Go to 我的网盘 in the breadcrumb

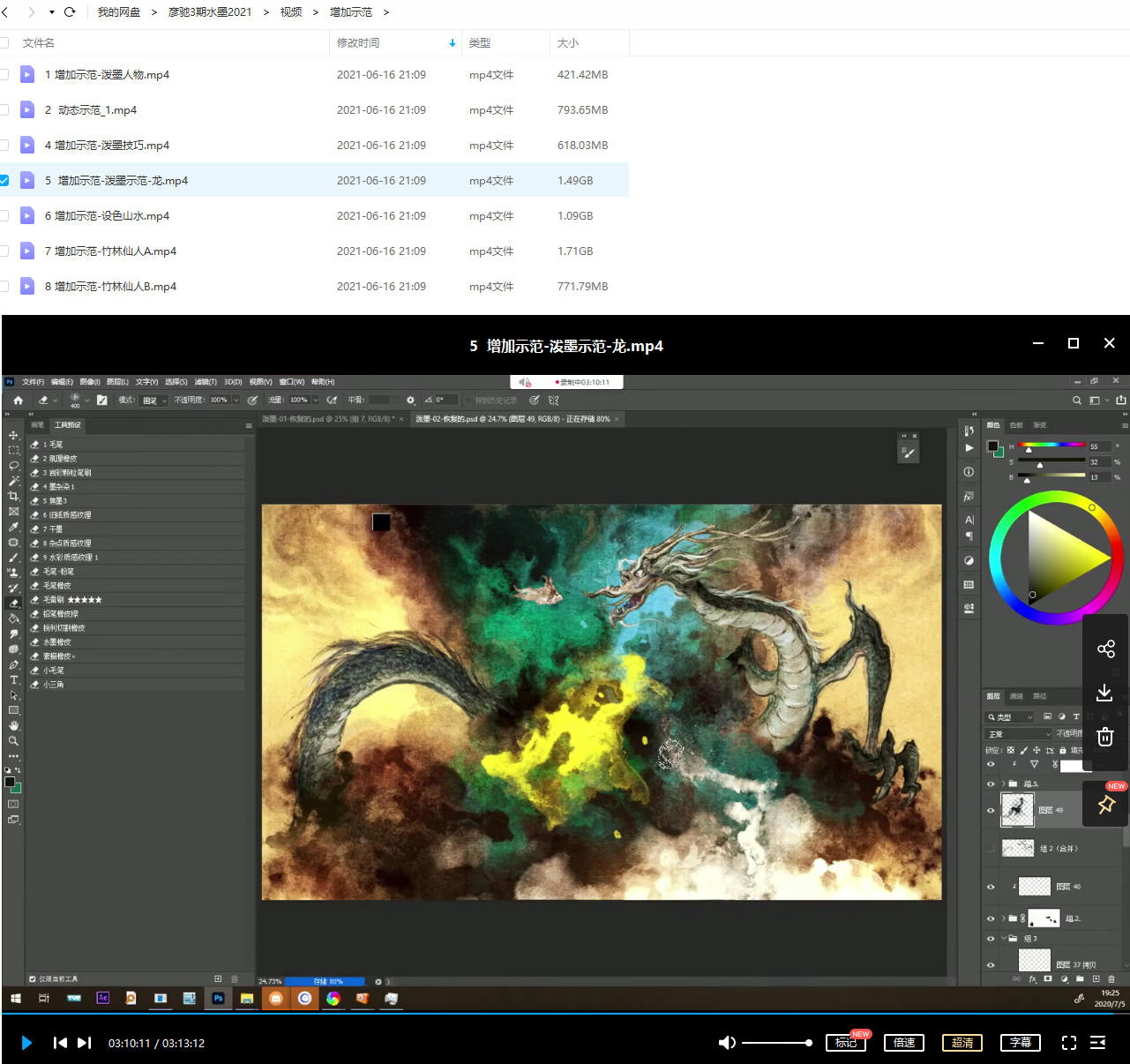[x=118, y=12]
